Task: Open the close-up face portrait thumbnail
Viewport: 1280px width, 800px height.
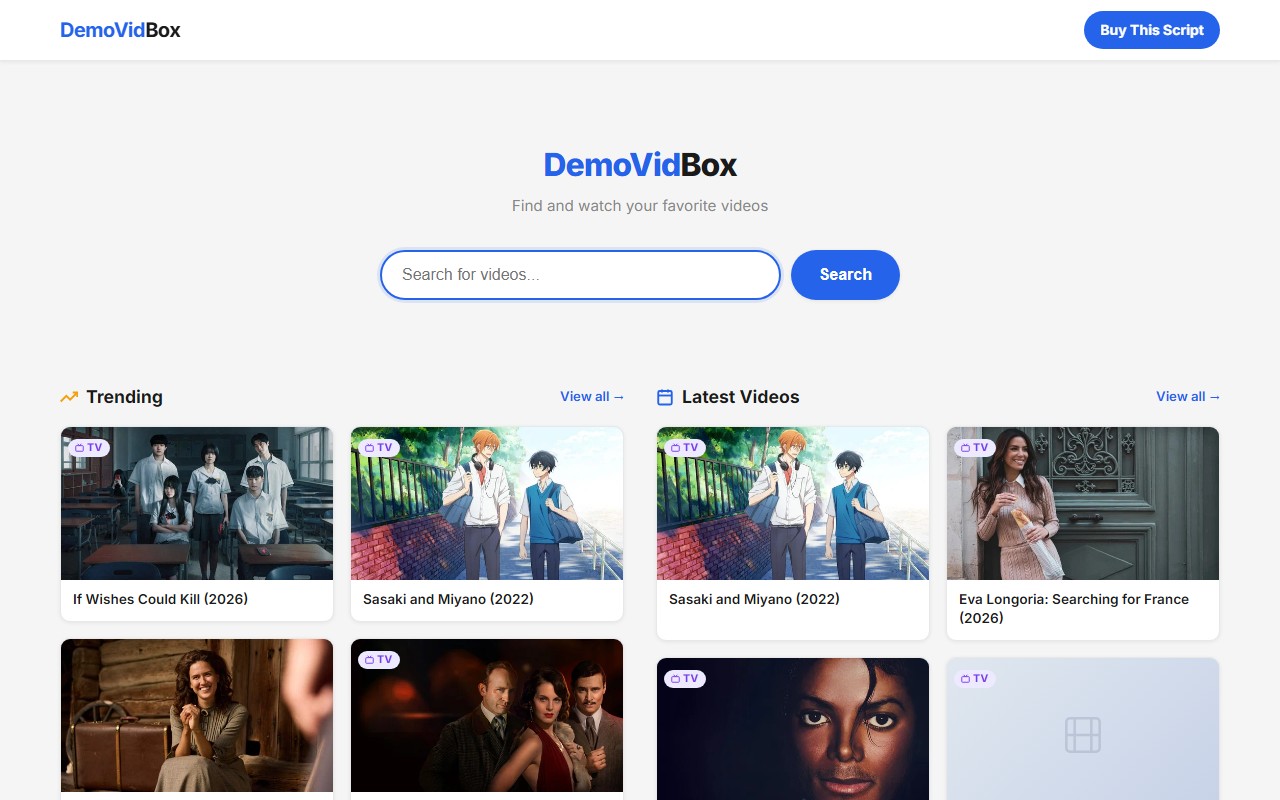Action: point(793,729)
